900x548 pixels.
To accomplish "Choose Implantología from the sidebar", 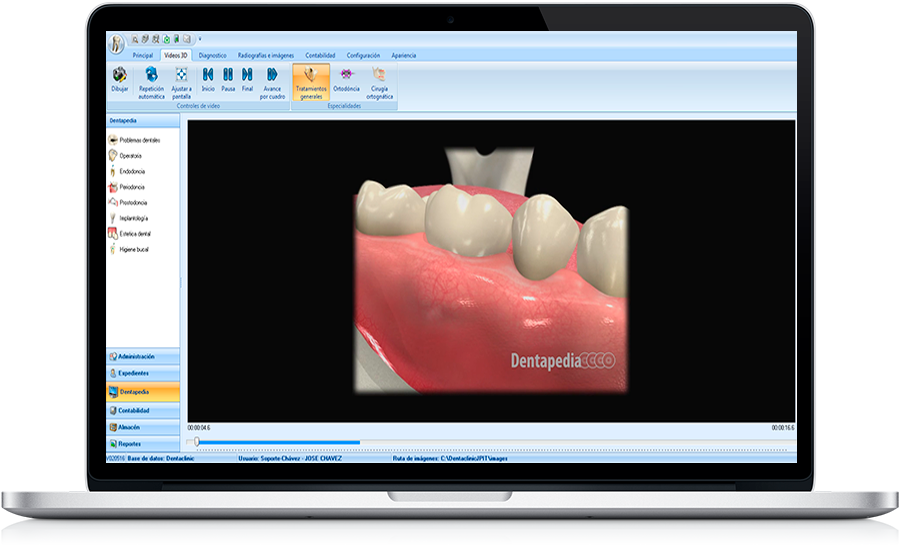I will point(134,218).
